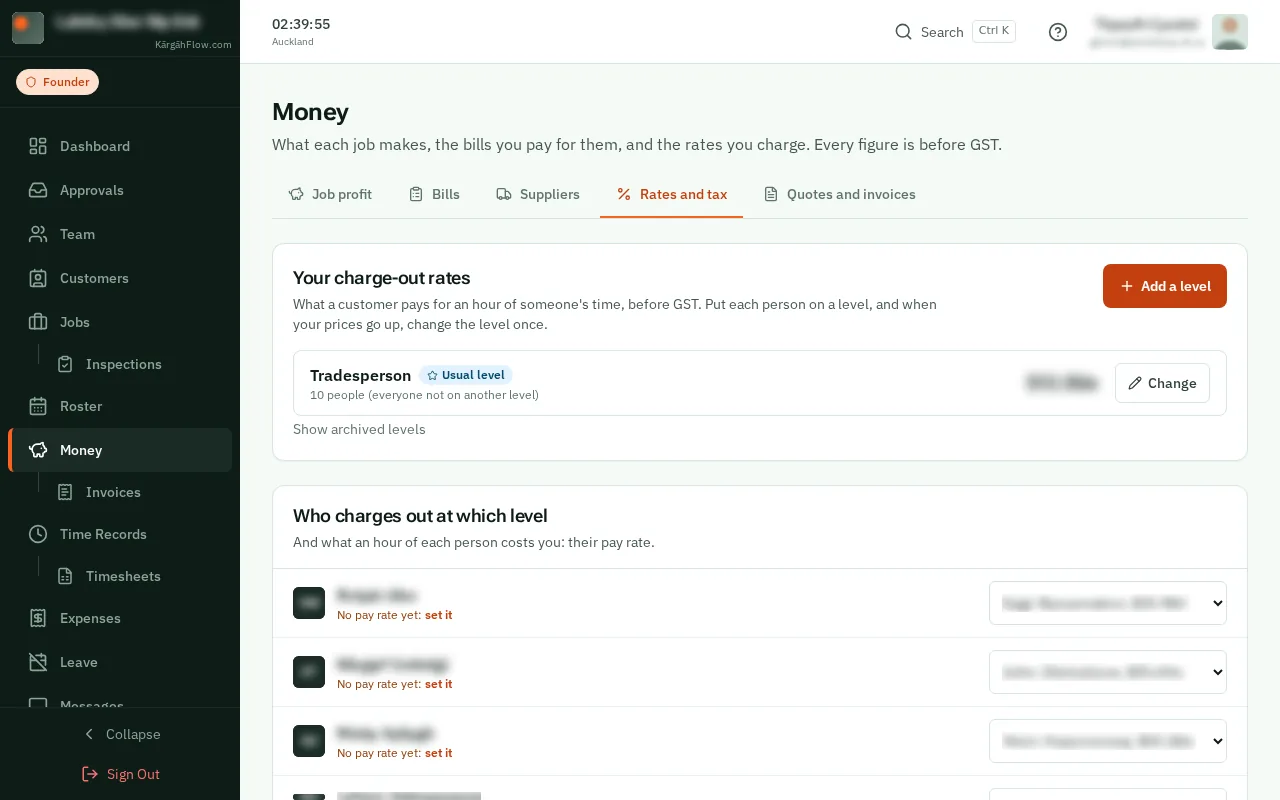Click the Money piggy bank icon
Viewport: 1280px width, 800px height.
(x=38, y=450)
